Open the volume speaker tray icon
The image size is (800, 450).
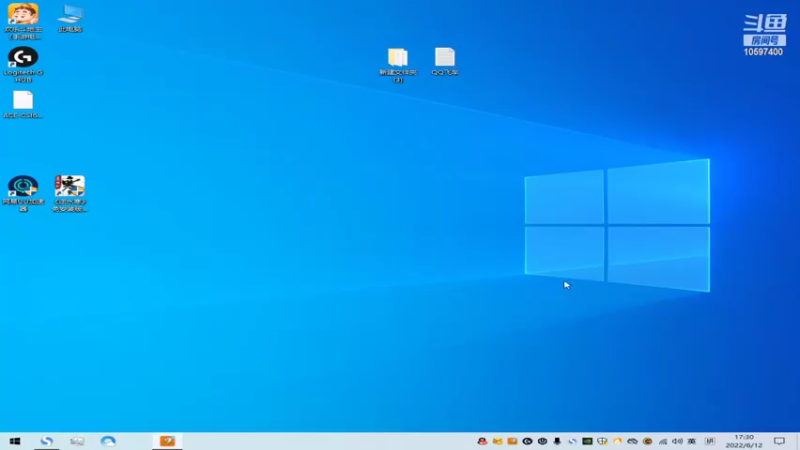click(x=677, y=441)
